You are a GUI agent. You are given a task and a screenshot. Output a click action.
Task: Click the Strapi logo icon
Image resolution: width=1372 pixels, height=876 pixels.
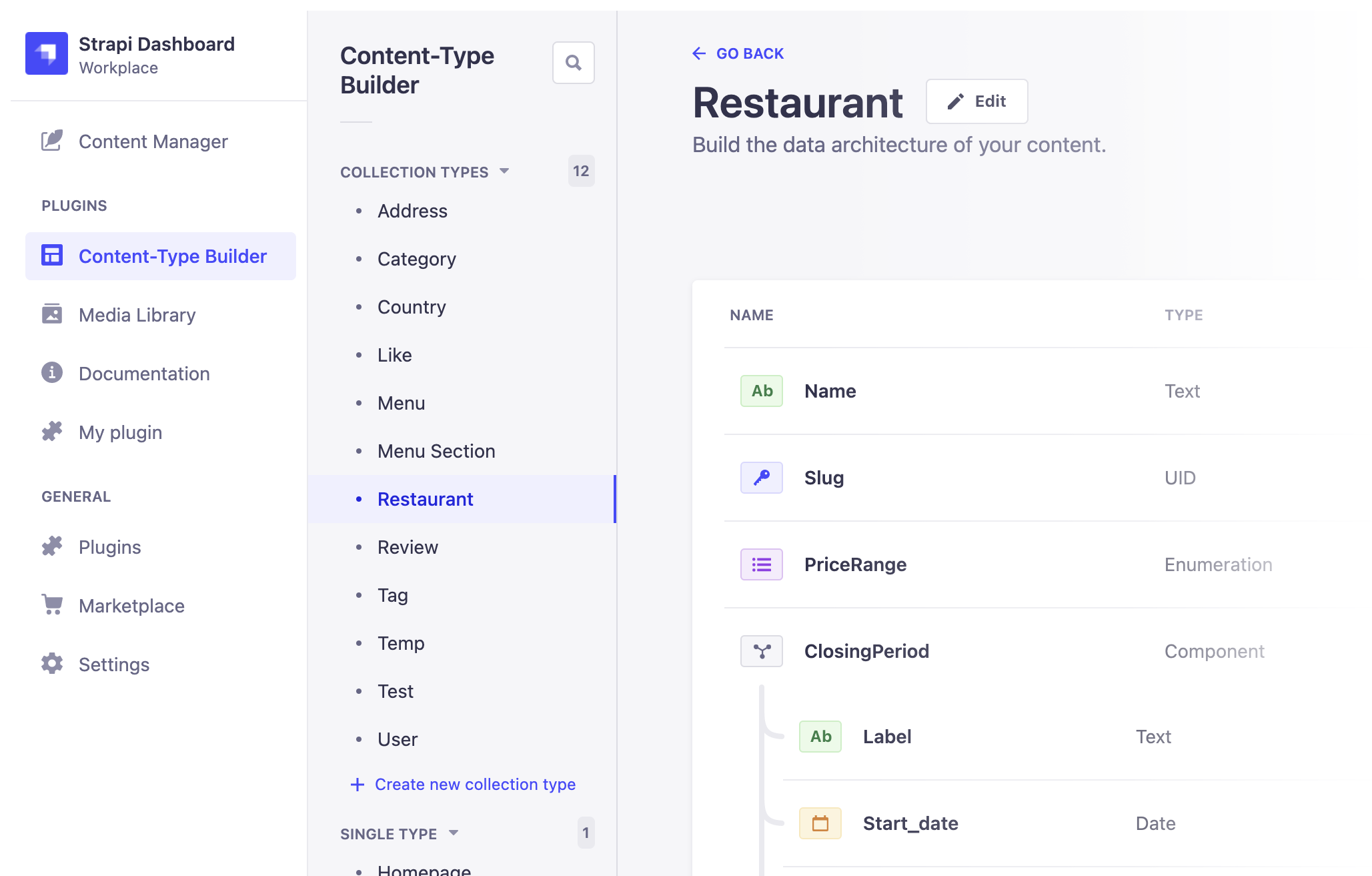pos(47,53)
